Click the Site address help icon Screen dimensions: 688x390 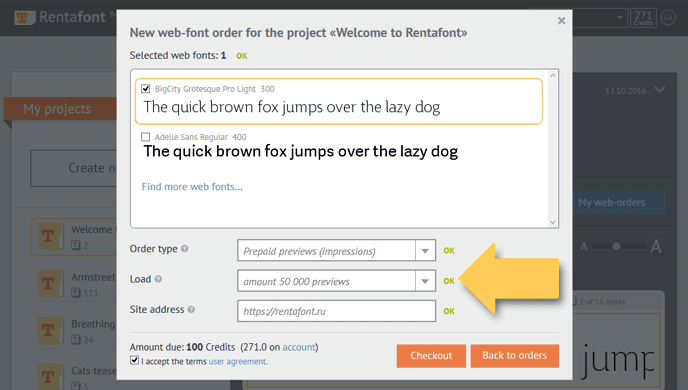[191, 309]
